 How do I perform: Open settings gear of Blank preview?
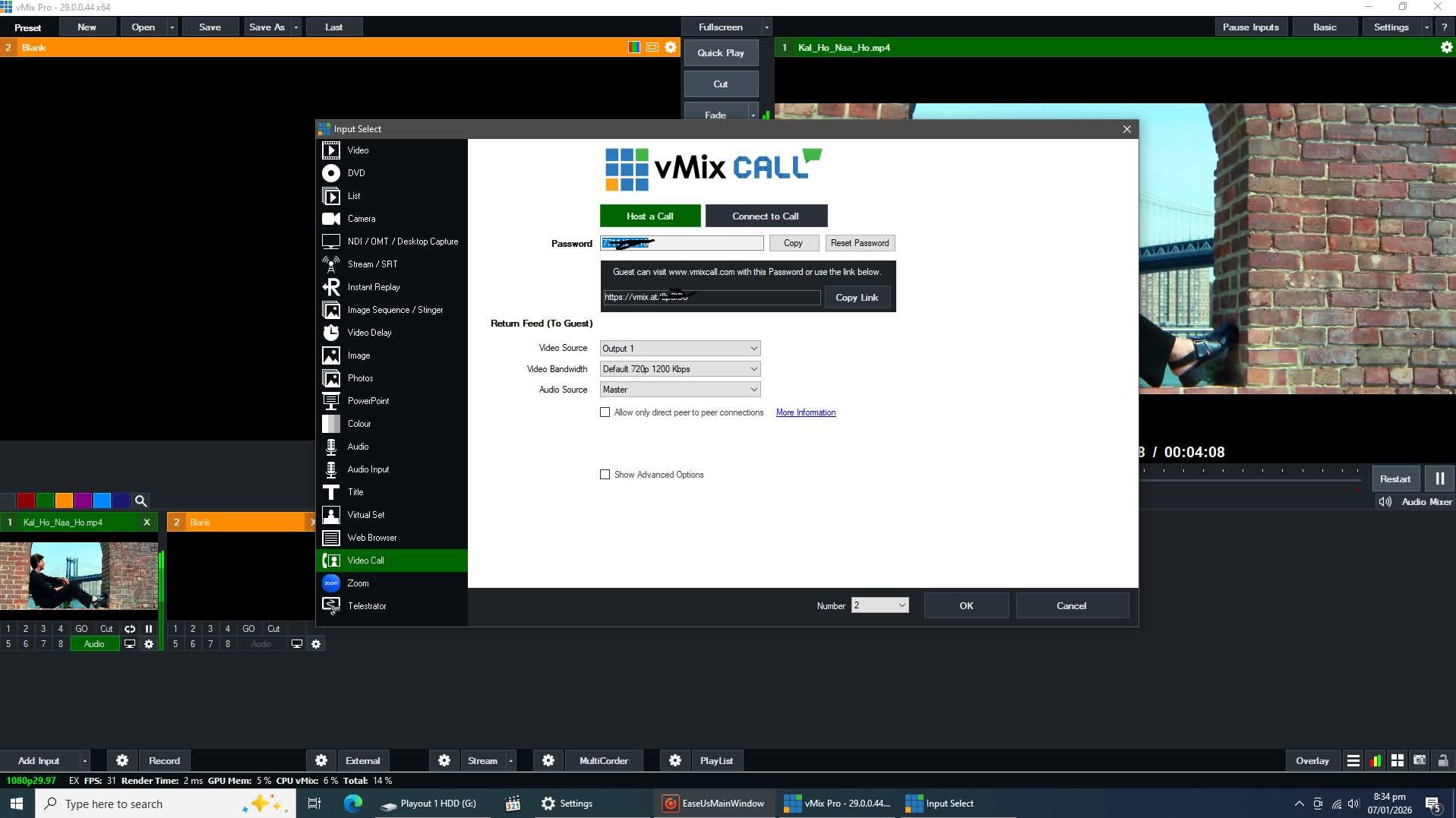[x=671, y=47]
